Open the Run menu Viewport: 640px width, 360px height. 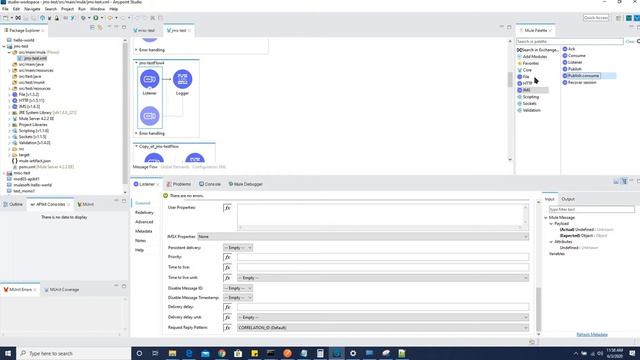82,9
